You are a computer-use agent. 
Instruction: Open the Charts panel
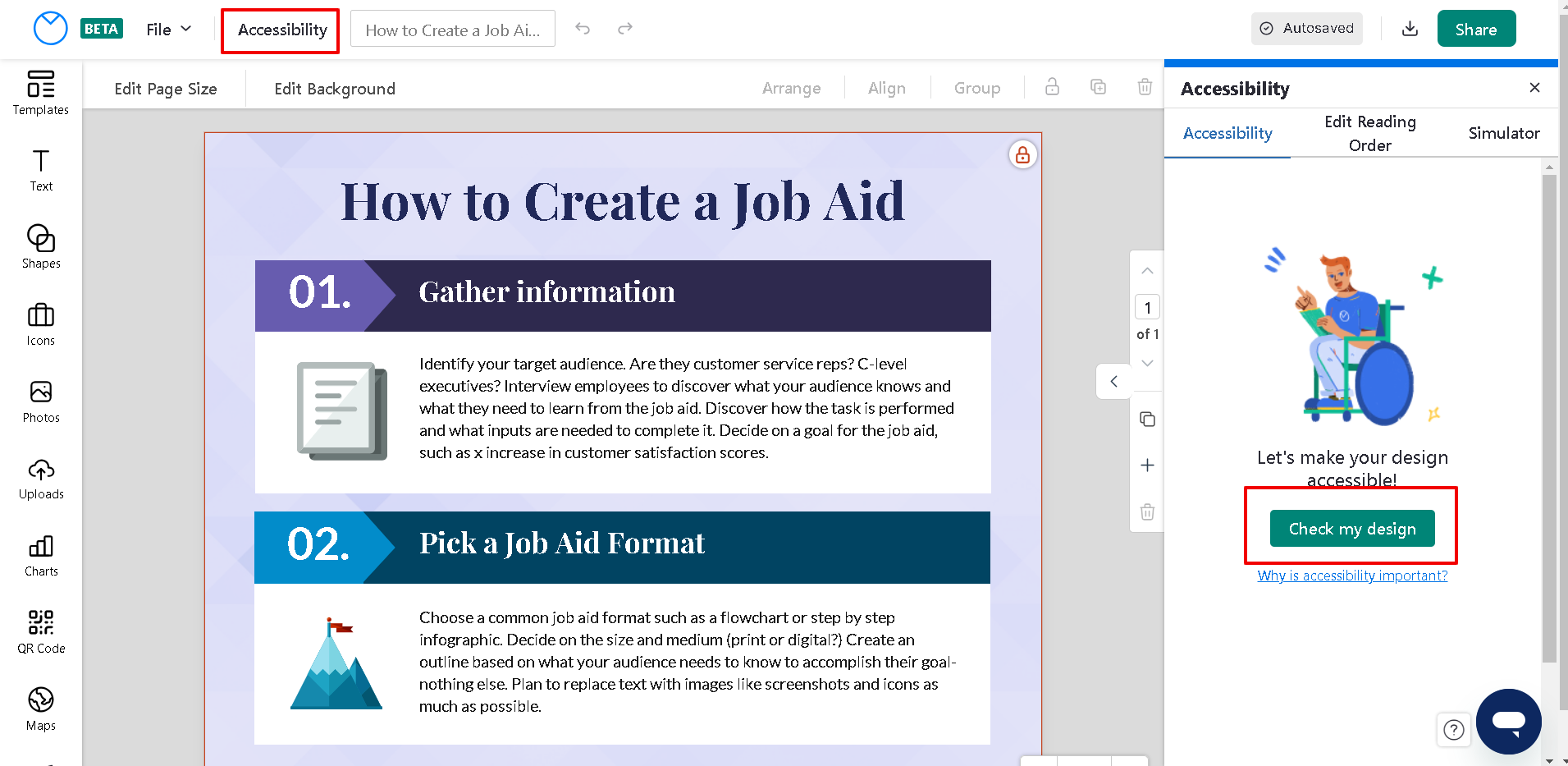40,553
